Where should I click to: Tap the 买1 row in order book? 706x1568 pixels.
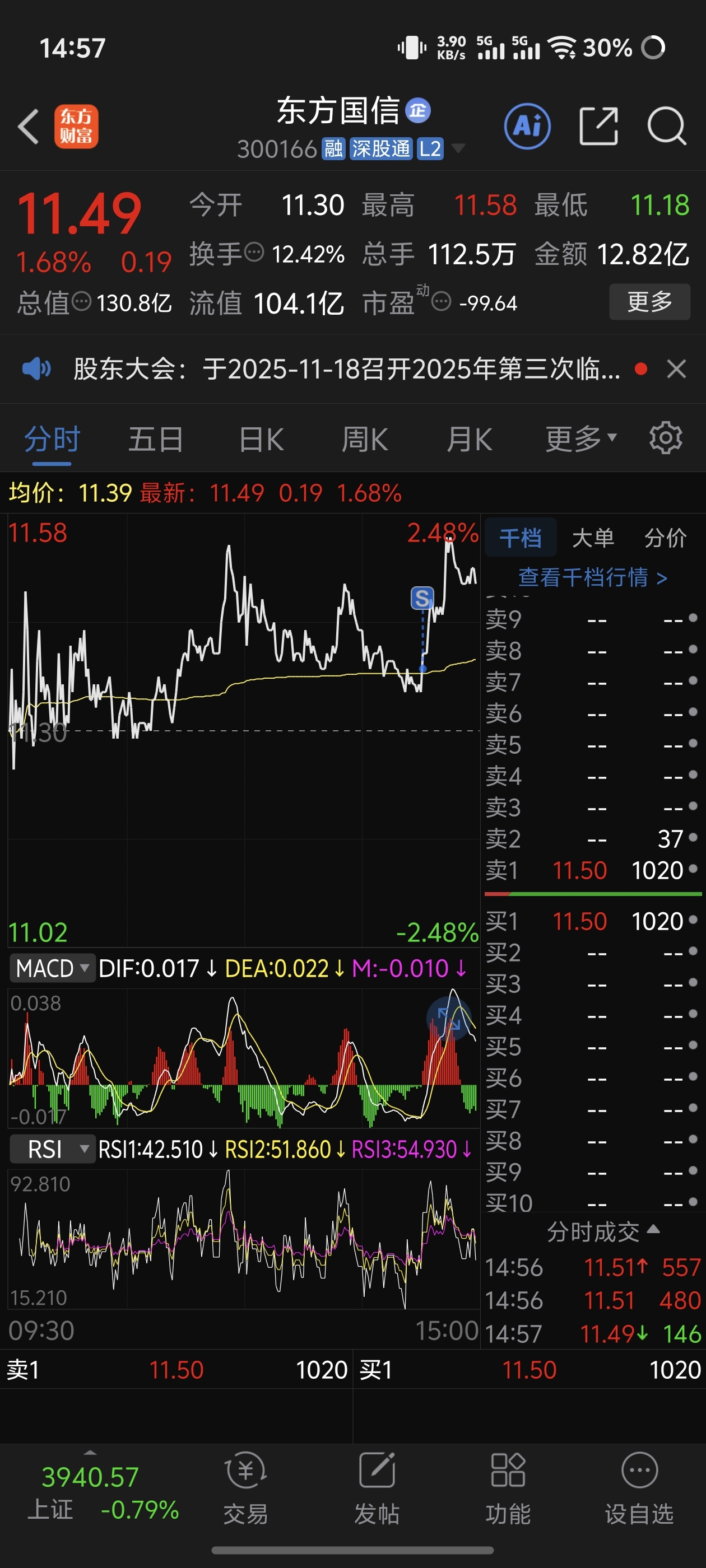coord(593,921)
